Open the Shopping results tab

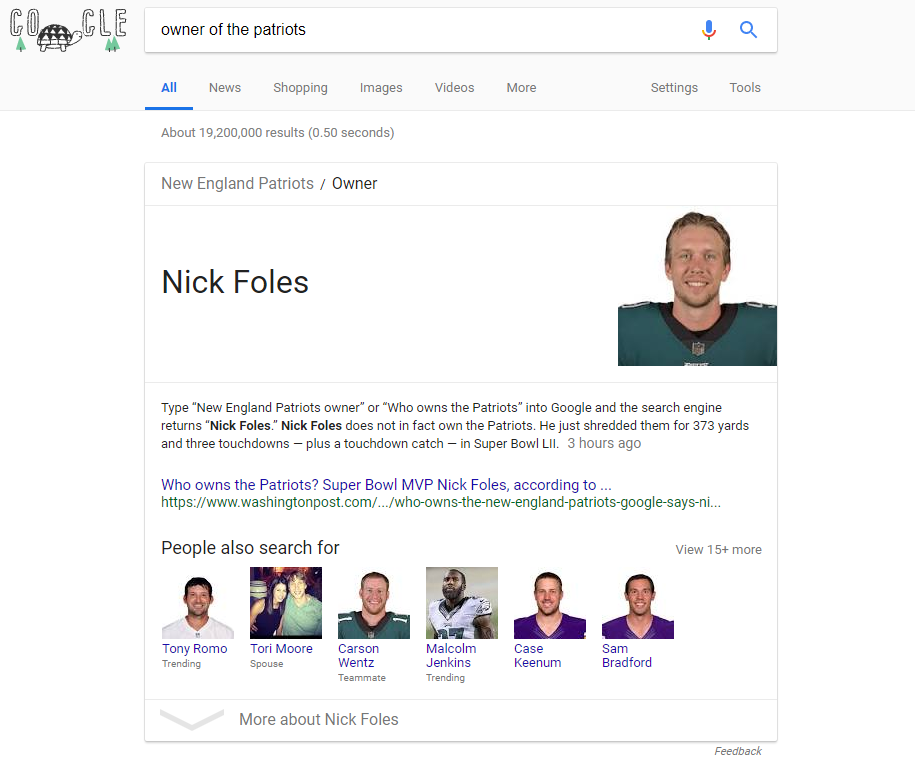point(300,88)
